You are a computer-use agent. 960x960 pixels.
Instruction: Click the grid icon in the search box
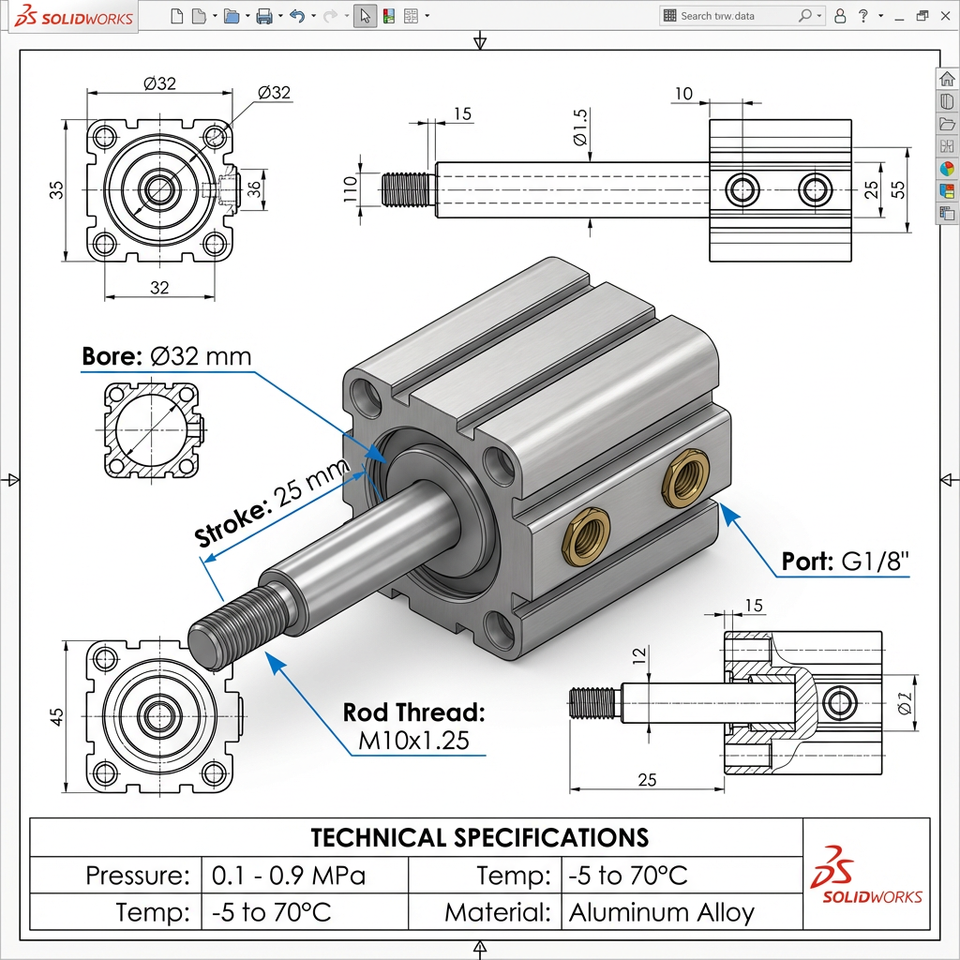pyautogui.click(x=670, y=15)
